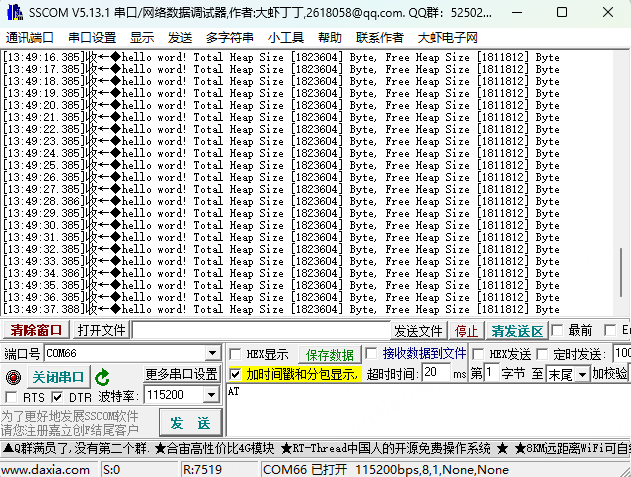Click the 保存数据 button

pyautogui.click(x=330, y=355)
